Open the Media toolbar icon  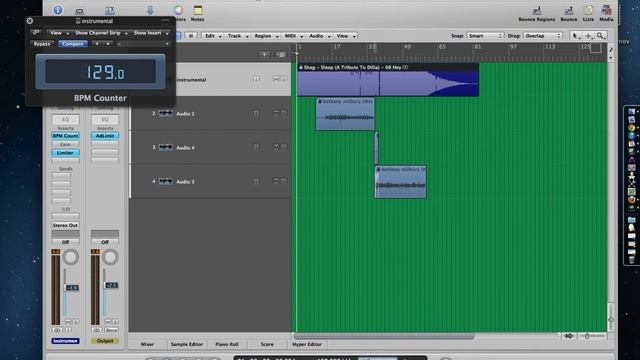(606, 13)
